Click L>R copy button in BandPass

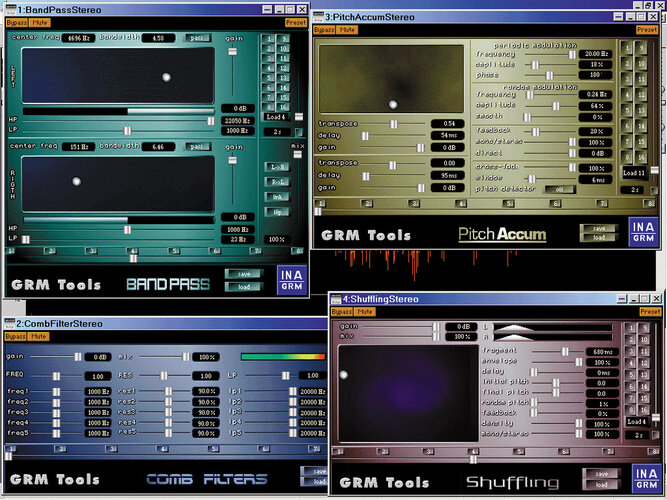click(x=277, y=167)
